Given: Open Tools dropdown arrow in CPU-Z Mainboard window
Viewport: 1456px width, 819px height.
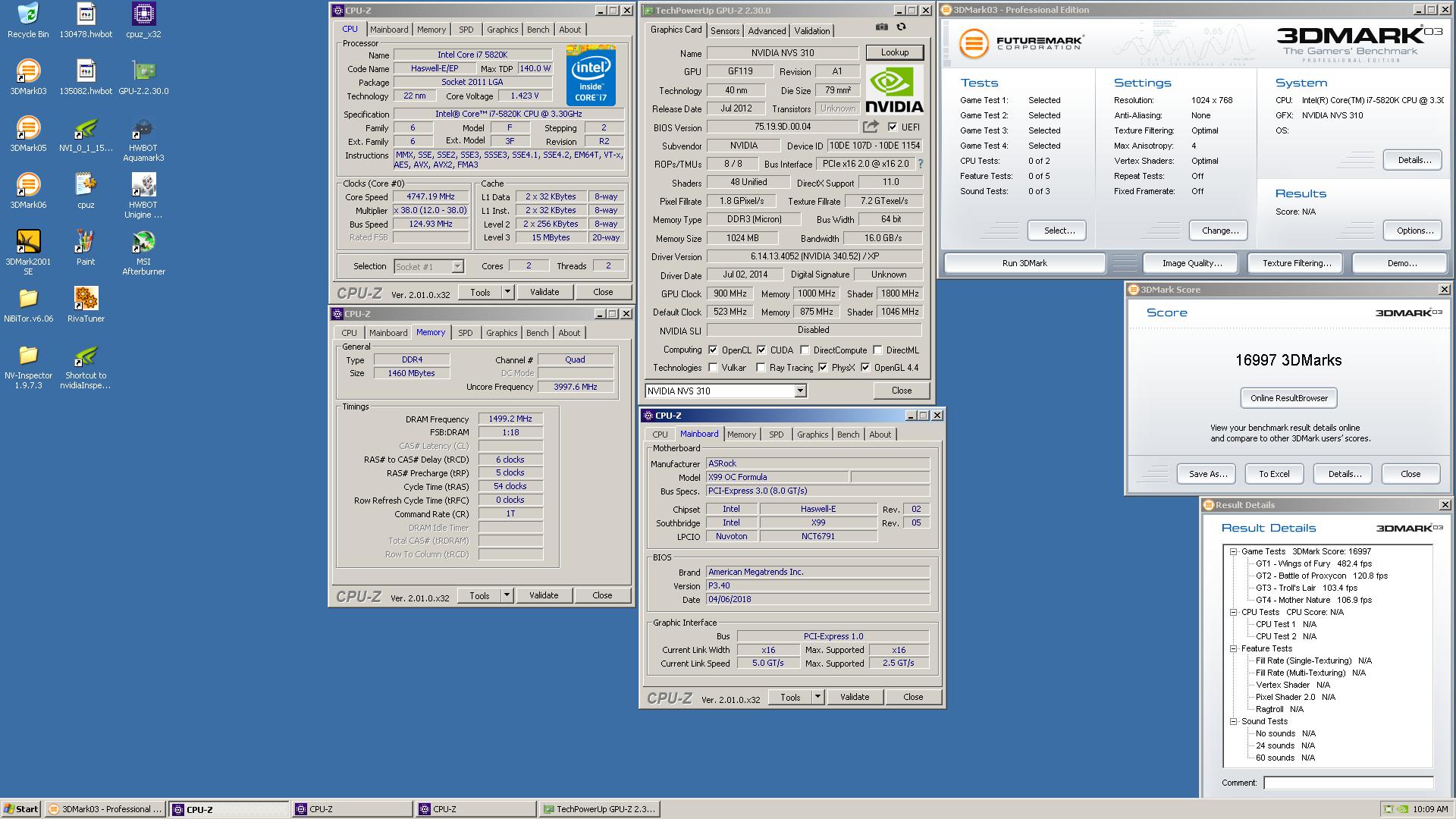Looking at the screenshot, I should coord(817,697).
